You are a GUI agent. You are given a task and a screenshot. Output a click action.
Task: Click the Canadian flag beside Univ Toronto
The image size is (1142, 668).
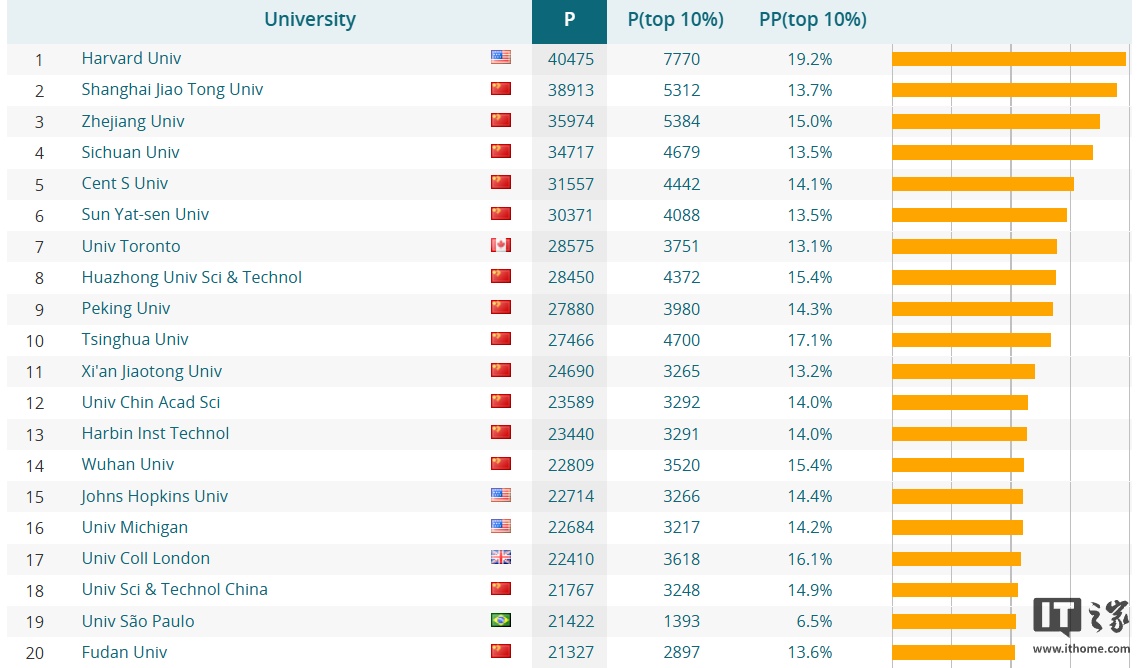[500, 245]
